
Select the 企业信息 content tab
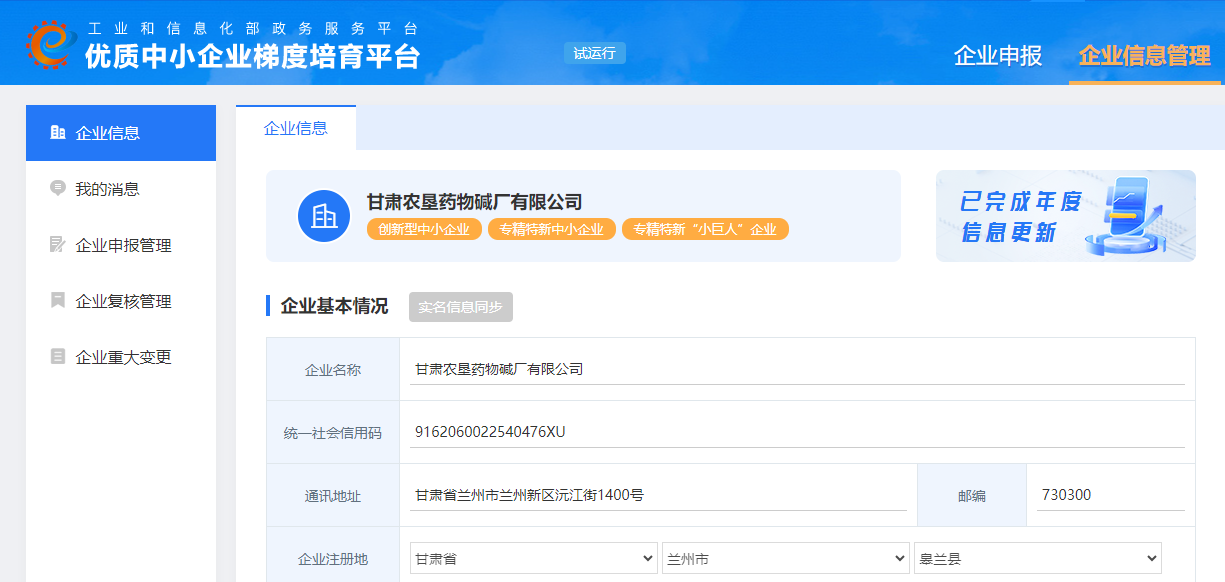point(295,128)
